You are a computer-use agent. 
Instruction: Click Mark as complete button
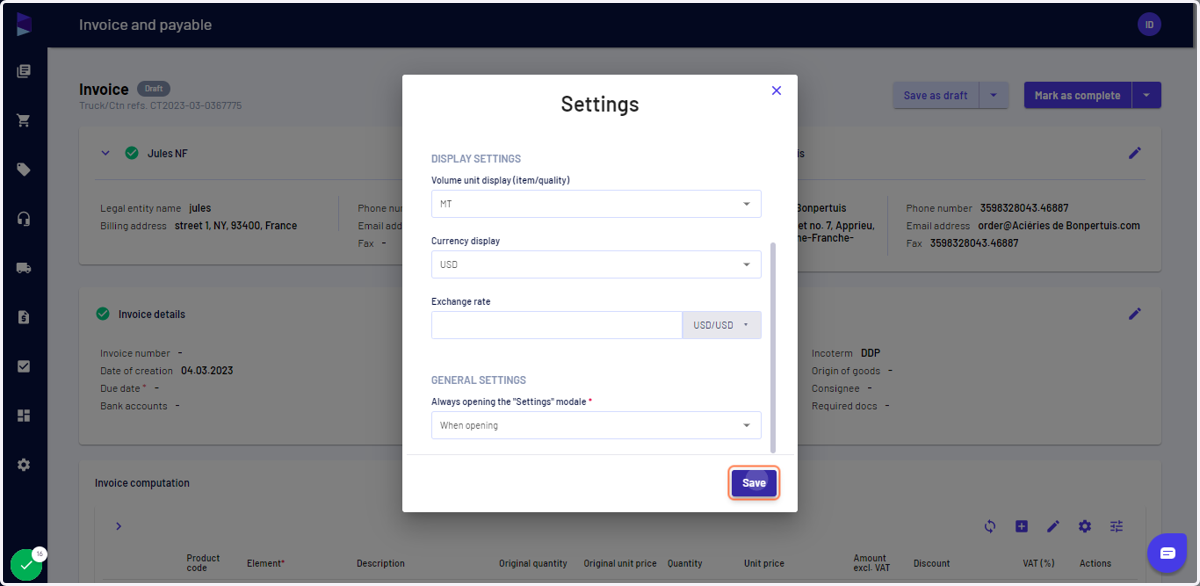click(x=1077, y=95)
